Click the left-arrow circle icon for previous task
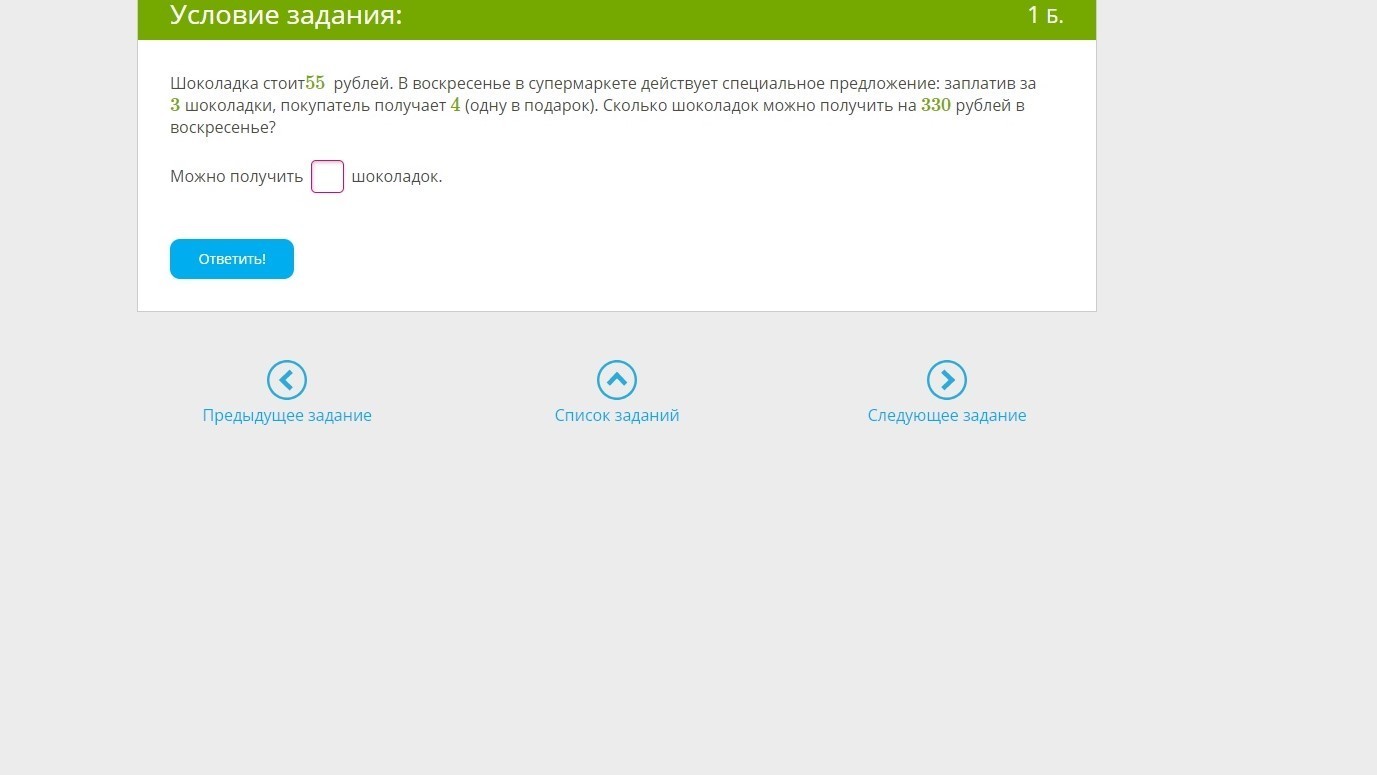1377x775 pixels. tap(287, 380)
